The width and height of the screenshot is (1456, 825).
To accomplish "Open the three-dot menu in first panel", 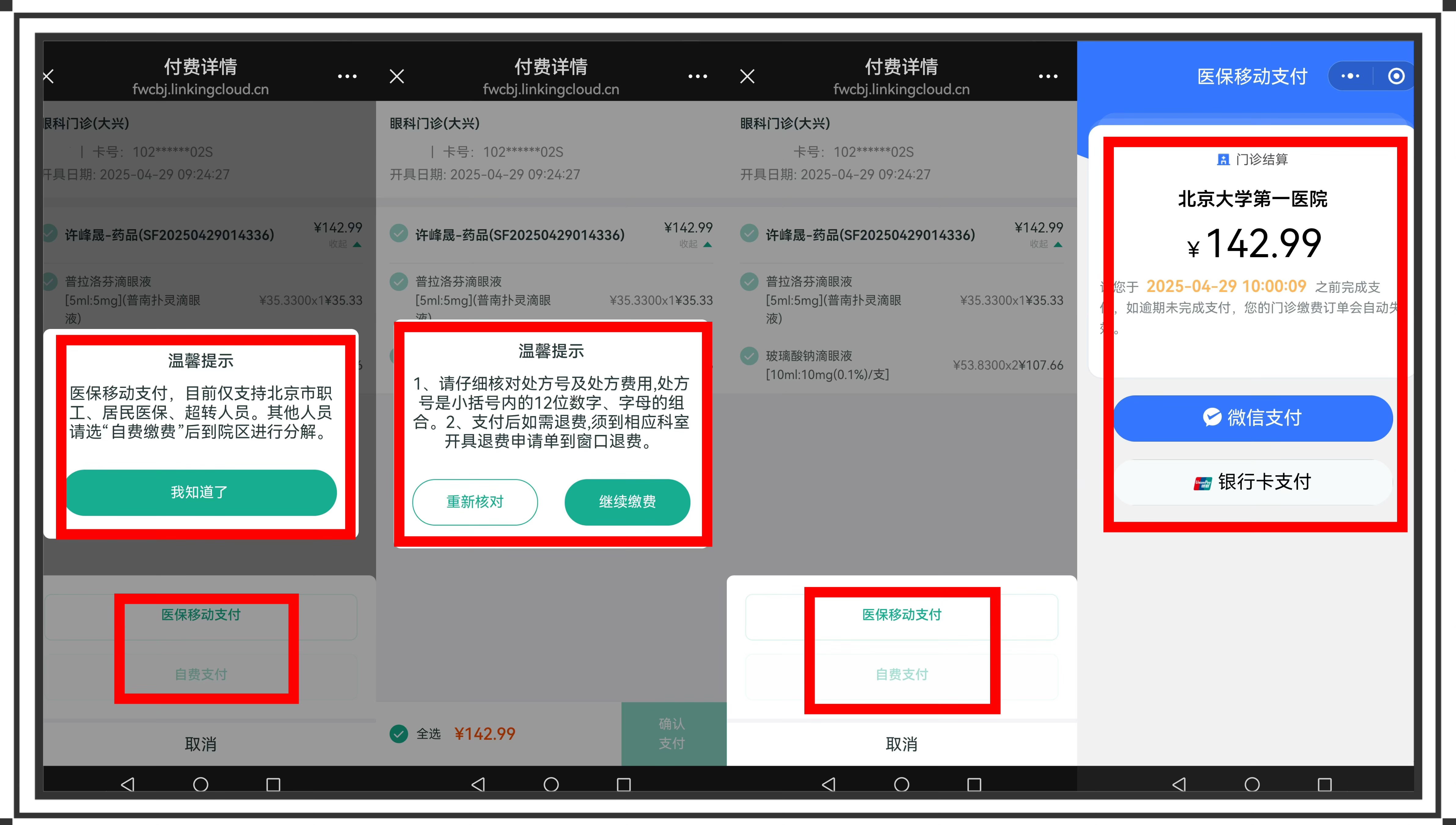I will pos(347,76).
